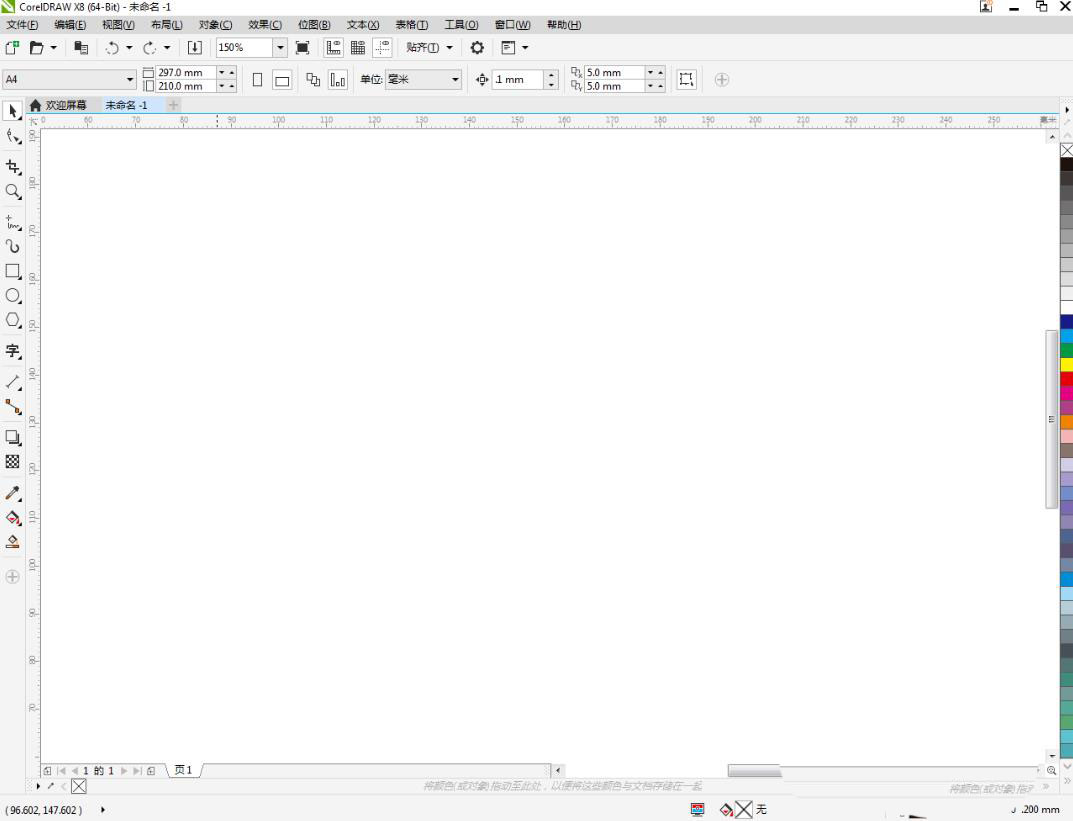Toggle portrait page orientation
1073x821 pixels.
pos(257,80)
